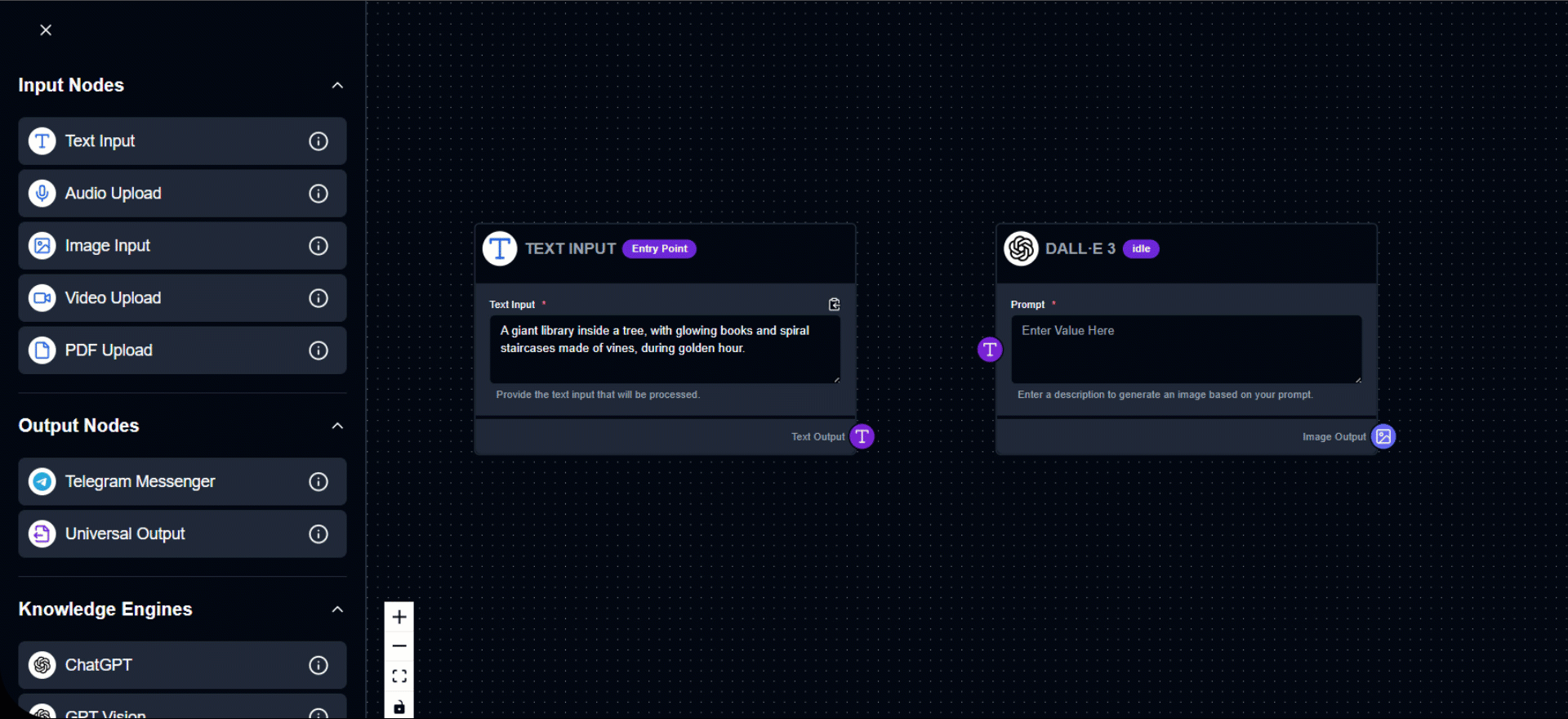
Task: Click the DALL-E 3 Prompt input field
Action: tap(1186, 349)
